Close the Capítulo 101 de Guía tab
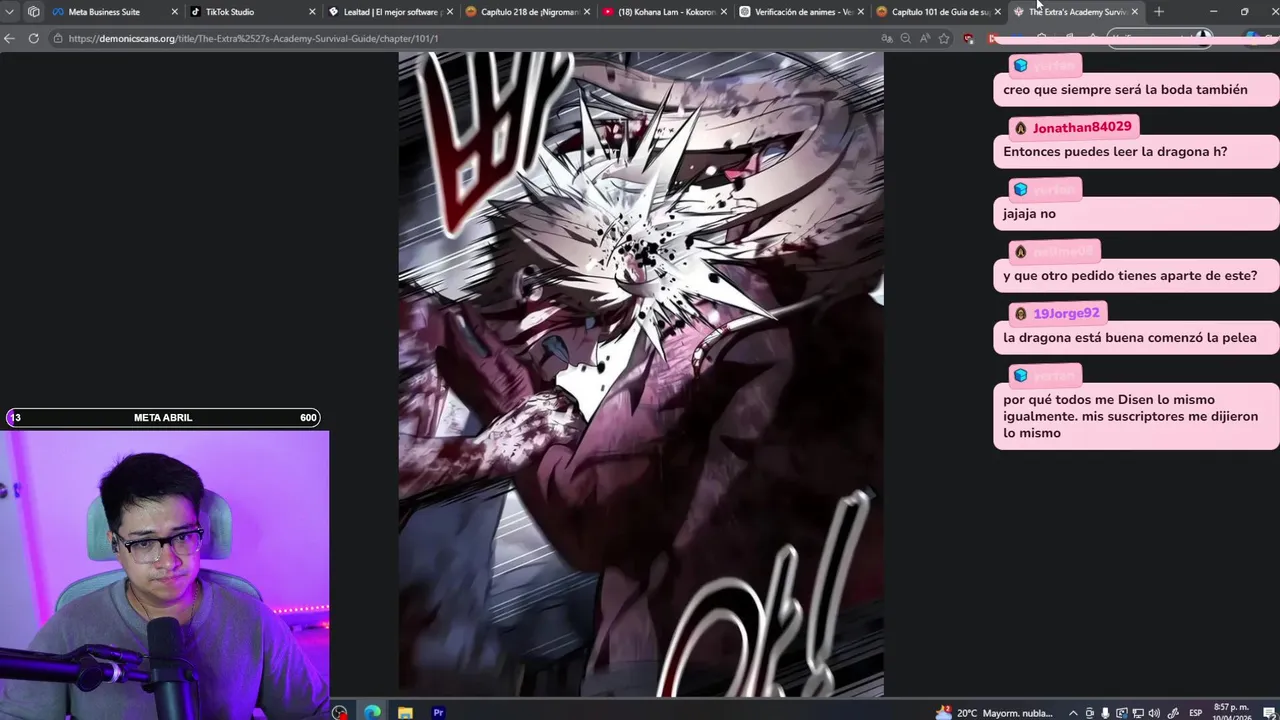 coord(997,12)
